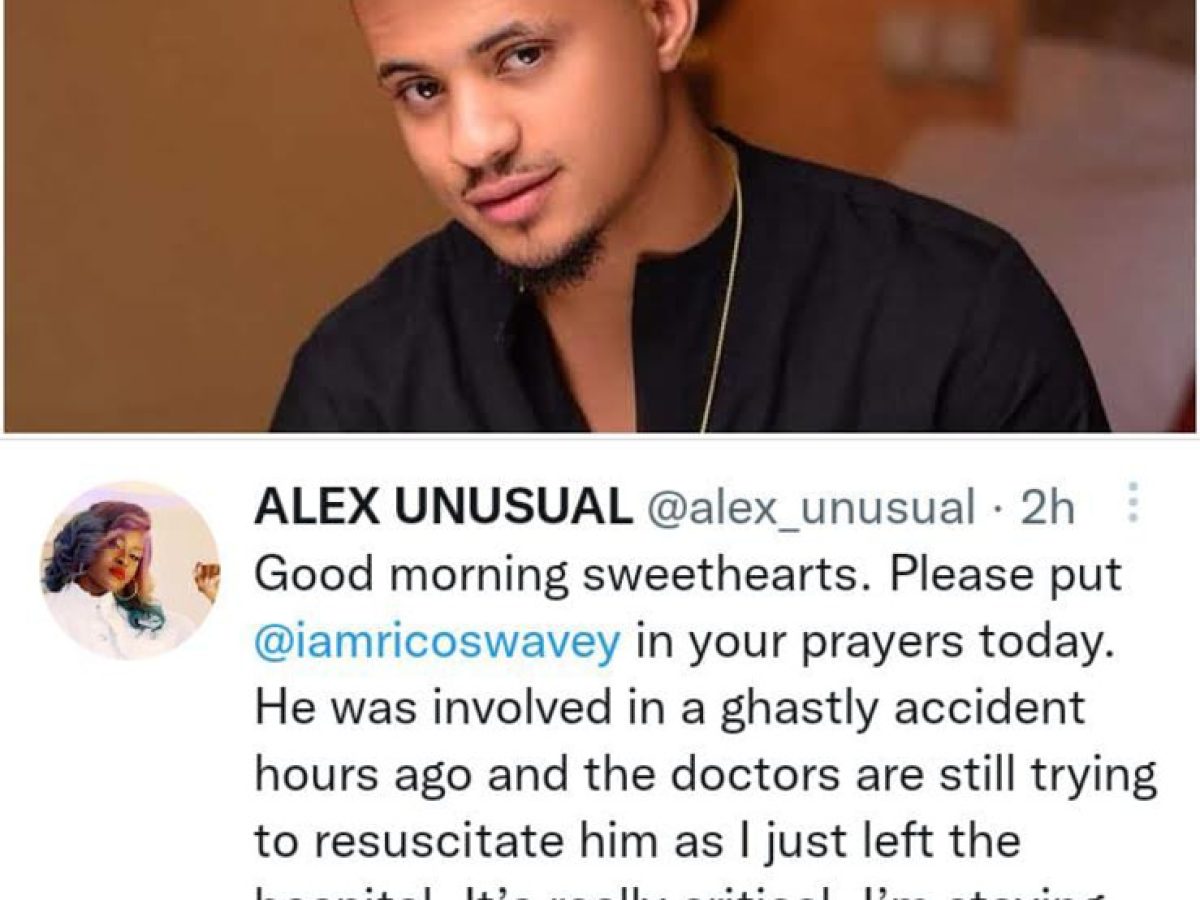The image size is (1200, 900).
Task: Follow the @iamricoswavey mention link
Action: pos(437,642)
